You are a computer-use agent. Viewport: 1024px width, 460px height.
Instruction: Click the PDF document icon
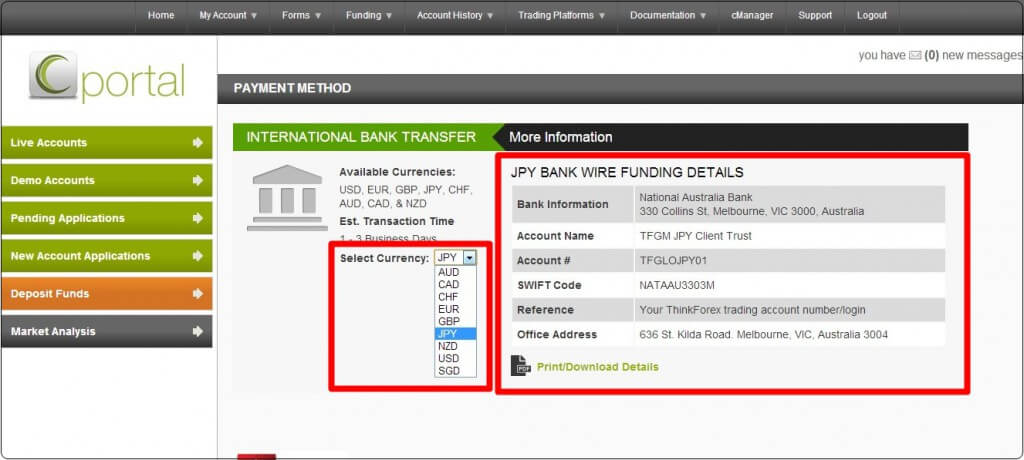tap(520, 366)
